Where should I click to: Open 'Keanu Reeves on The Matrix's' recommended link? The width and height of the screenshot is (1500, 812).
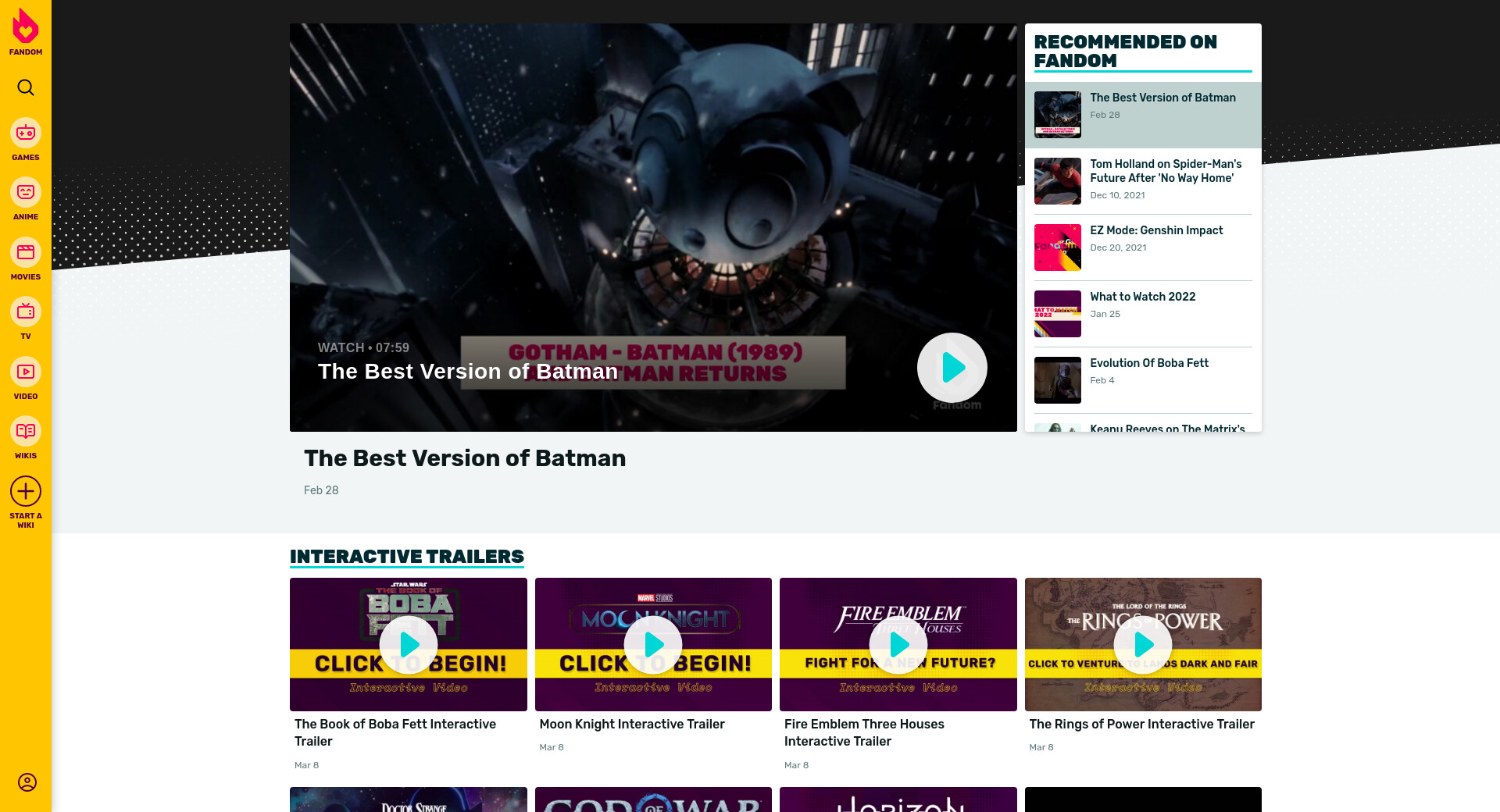pos(1167,428)
